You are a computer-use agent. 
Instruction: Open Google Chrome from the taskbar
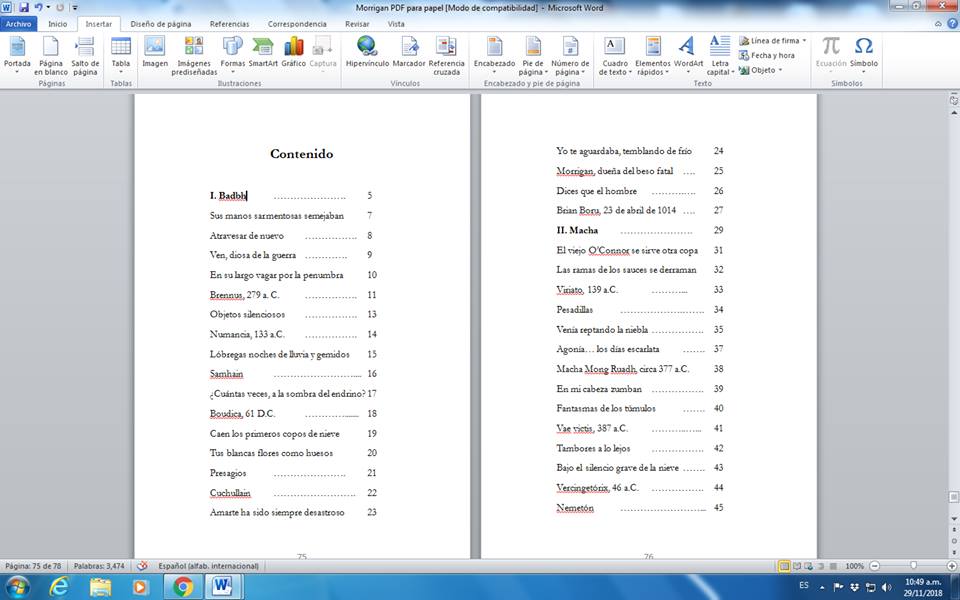tap(183, 586)
